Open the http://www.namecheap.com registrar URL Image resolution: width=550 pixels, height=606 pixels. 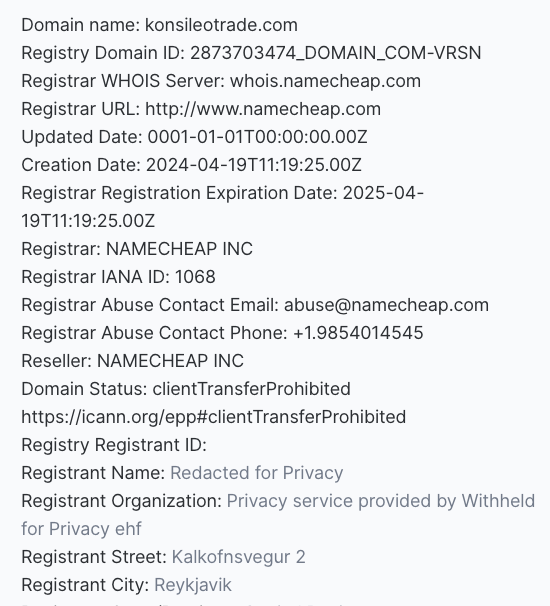(263, 109)
